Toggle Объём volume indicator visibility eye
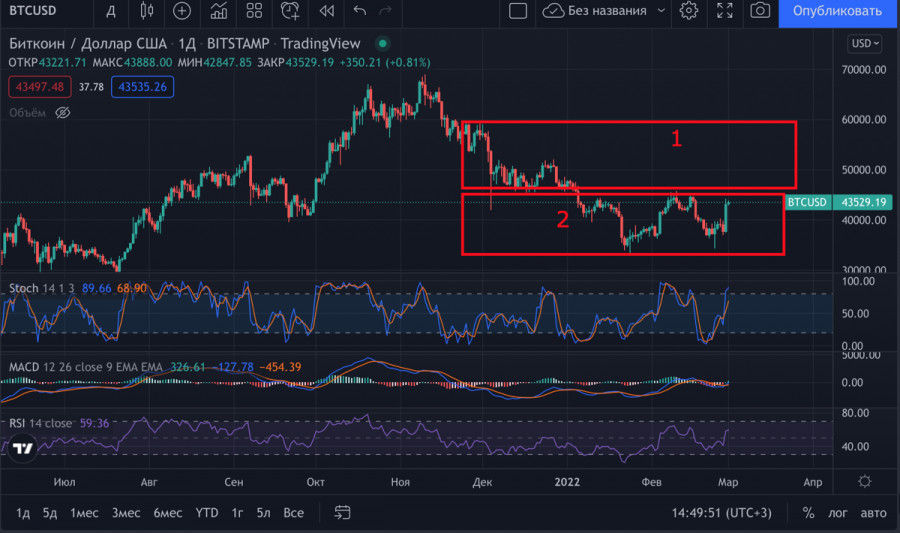Screen dimensions: 900x533 [x=63, y=113]
